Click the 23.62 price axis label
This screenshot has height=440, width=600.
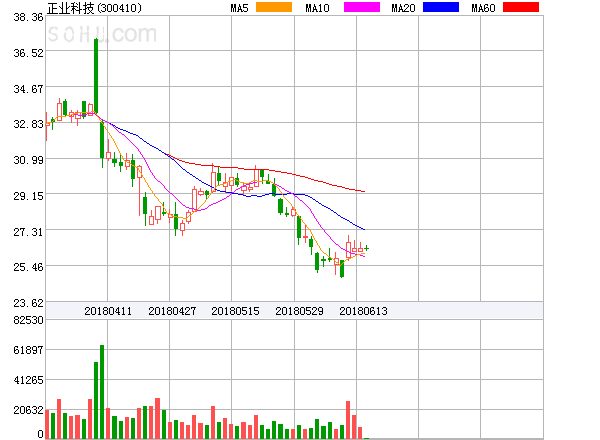click(28, 303)
